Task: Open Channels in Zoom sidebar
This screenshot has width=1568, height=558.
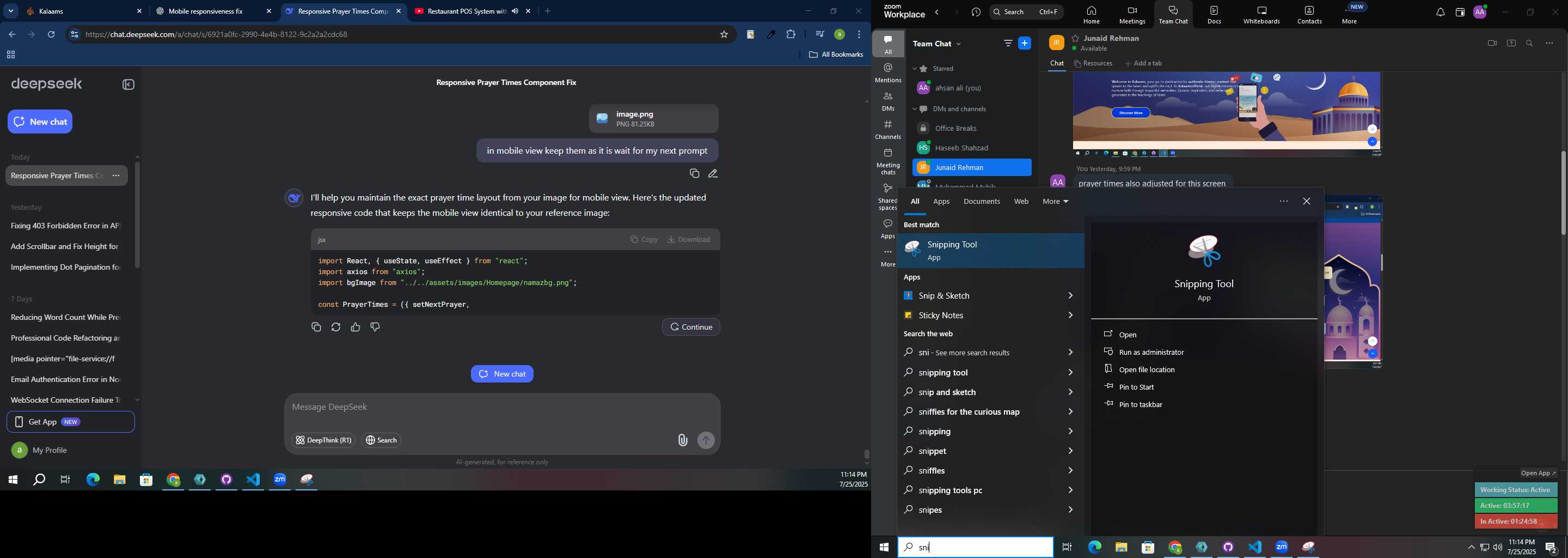Action: pyautogui.click(x=888, y=130)
